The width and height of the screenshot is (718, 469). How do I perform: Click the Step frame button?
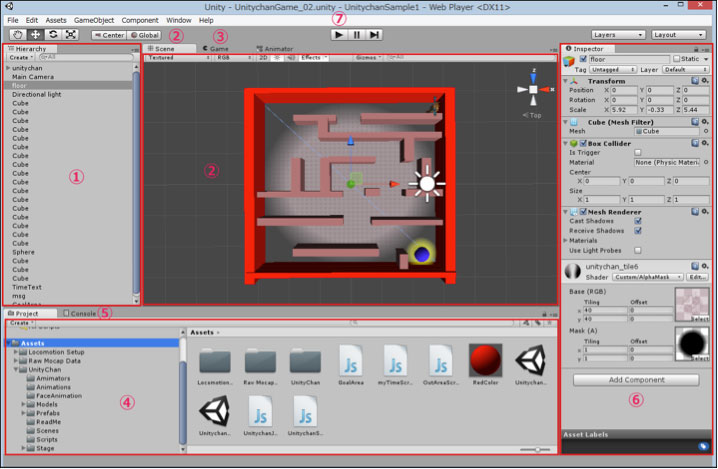[x=374, y=35]
